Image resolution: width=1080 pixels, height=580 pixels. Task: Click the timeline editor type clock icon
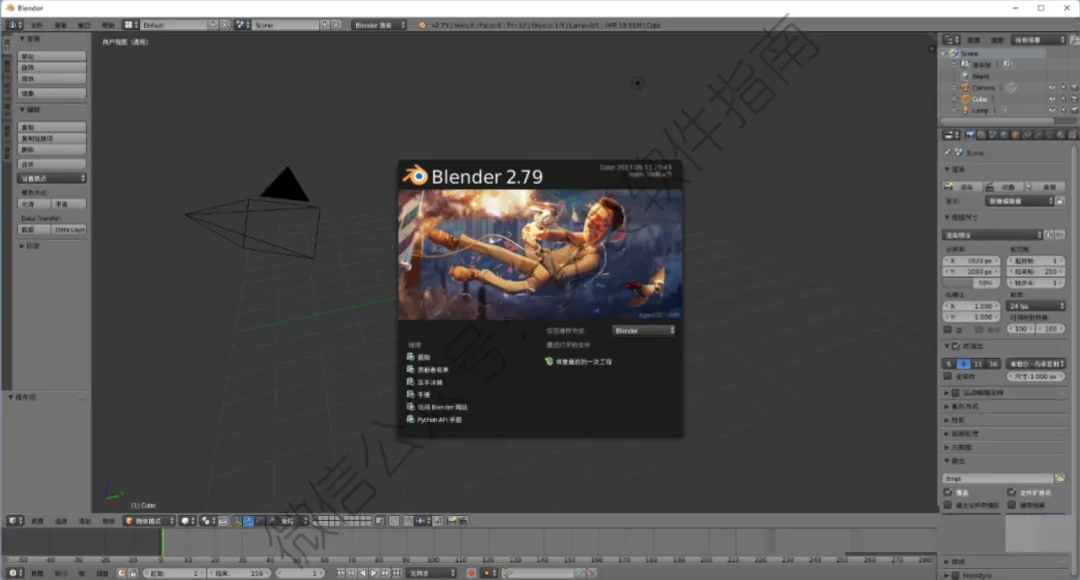[x=15, y=572]
